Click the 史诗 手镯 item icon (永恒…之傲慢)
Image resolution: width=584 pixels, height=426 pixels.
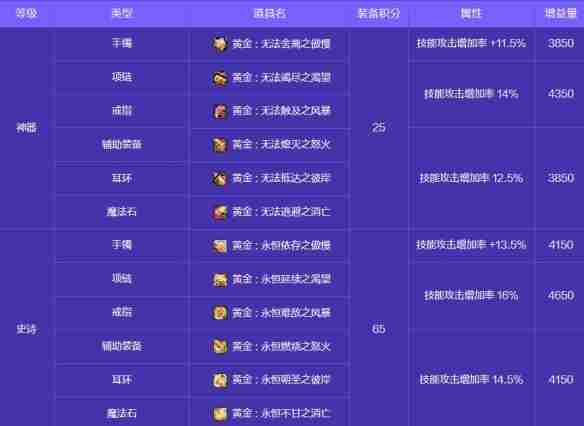click(x=220, y=246)
